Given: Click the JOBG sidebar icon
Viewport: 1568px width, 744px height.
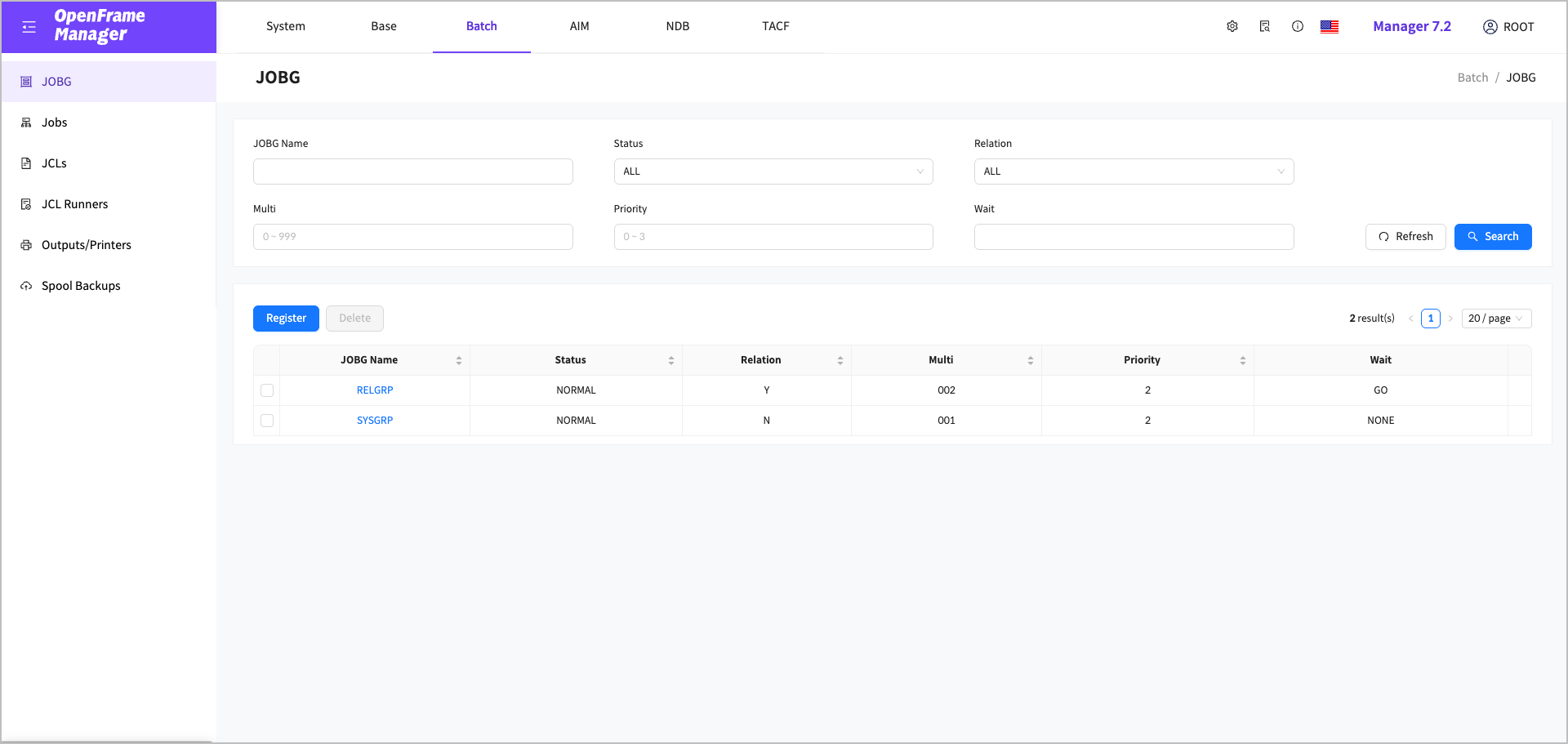Looking at the screenshot, I should click(26, 82).
